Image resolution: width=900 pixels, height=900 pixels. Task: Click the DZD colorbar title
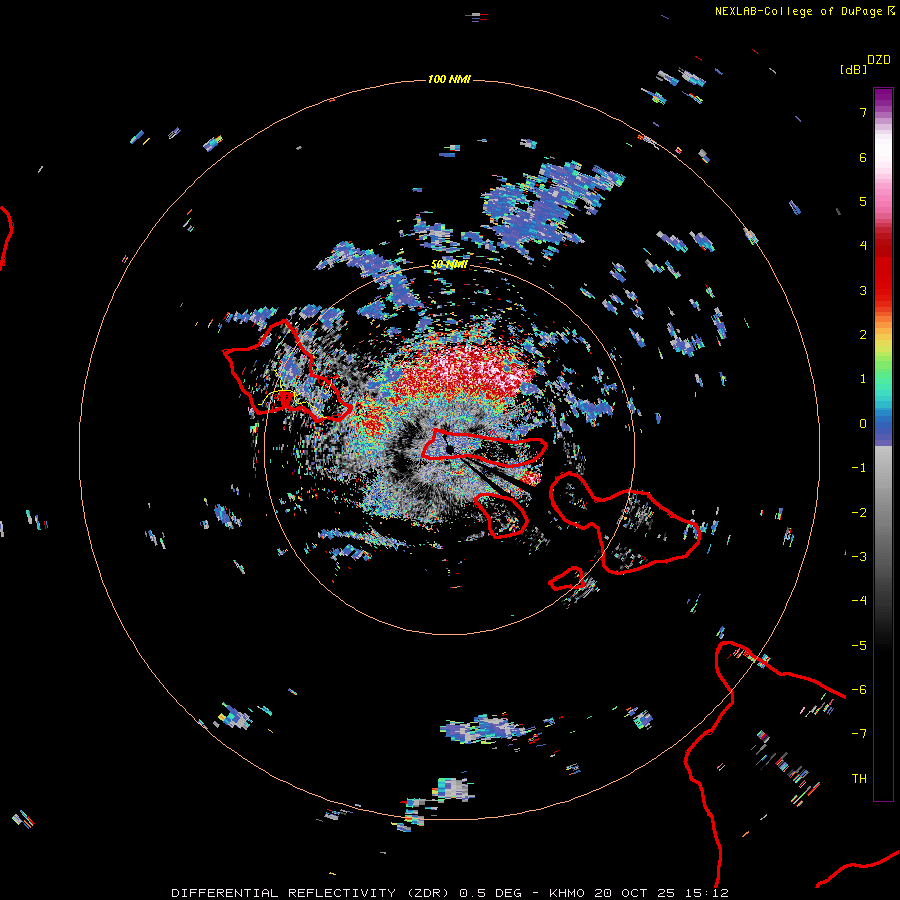878,60
